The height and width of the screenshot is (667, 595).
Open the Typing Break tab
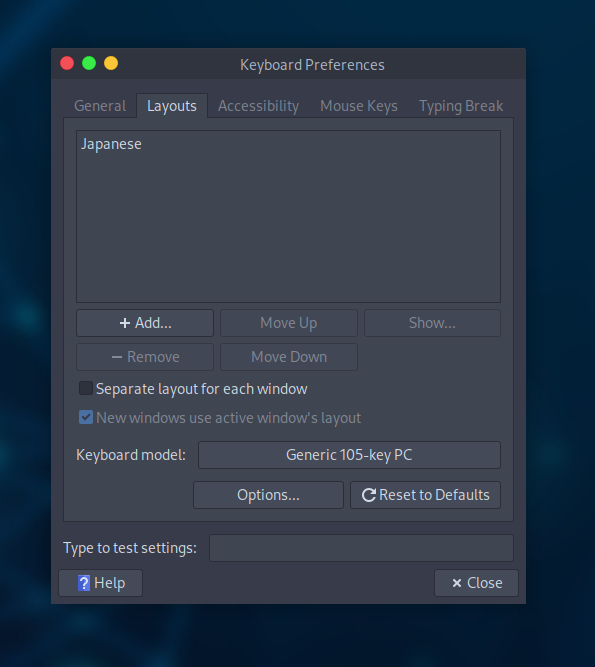click(461, 106)
